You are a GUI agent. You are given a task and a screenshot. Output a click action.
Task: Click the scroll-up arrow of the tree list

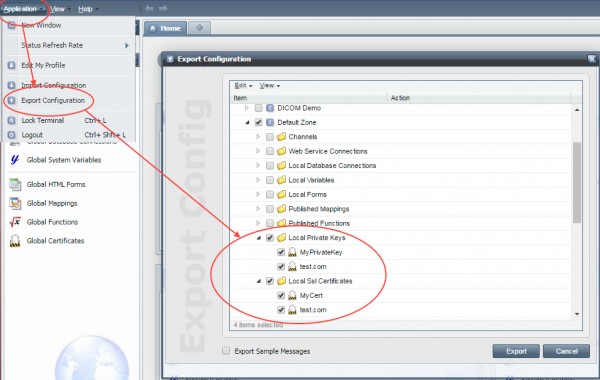point(577,110)
